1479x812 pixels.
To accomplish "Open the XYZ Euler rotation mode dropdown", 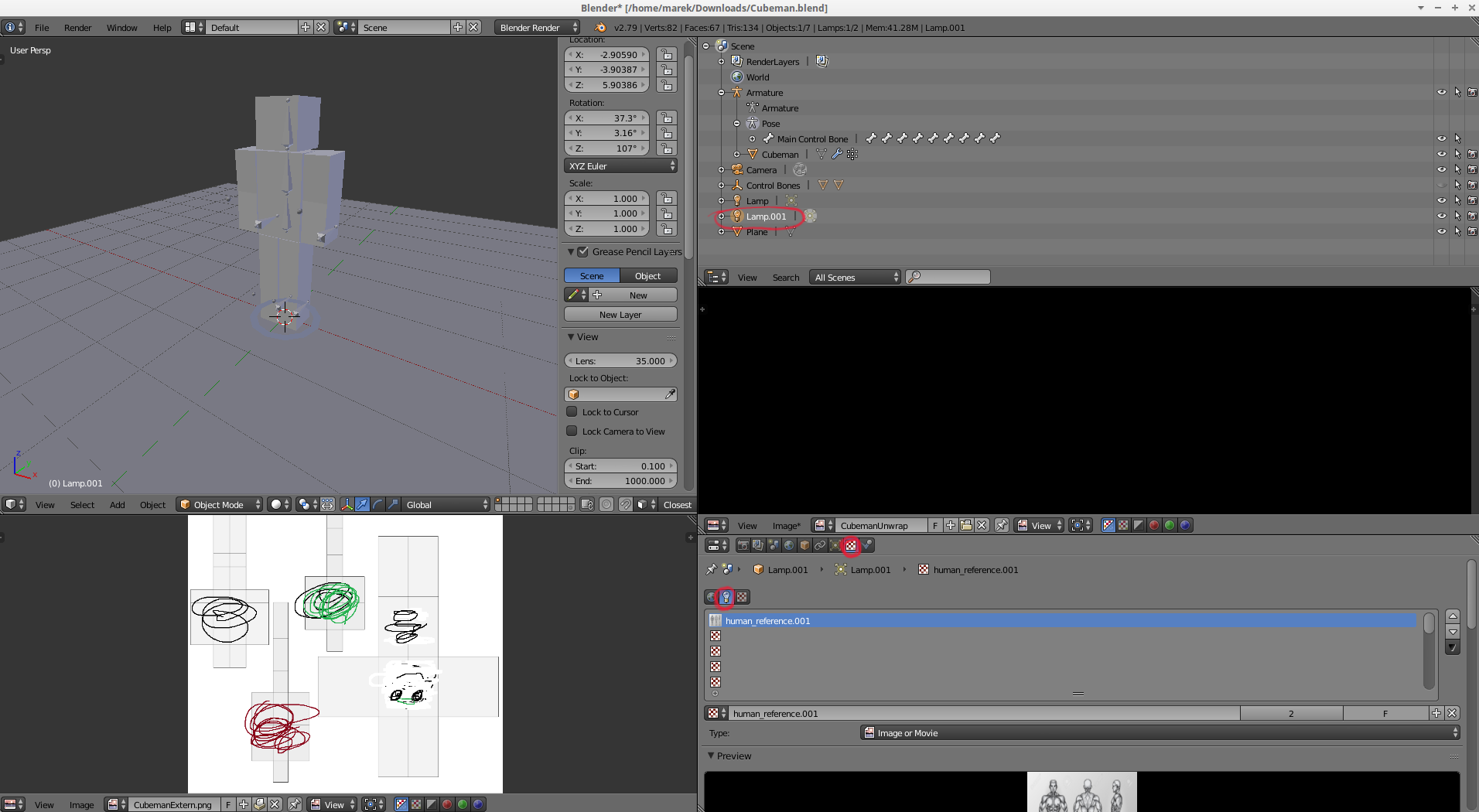I will coord(620,166).
